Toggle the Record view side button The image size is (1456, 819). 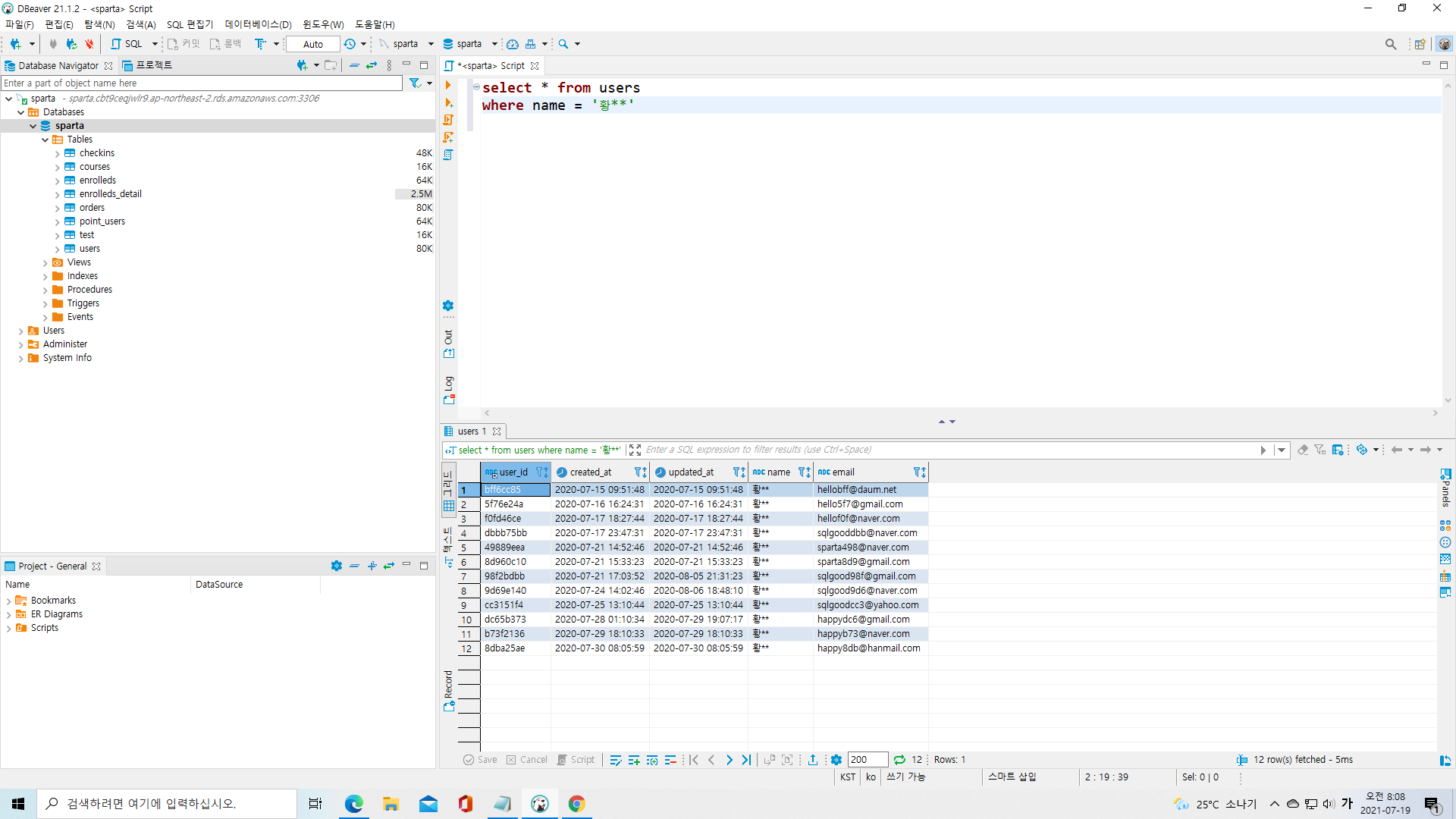point(449,690)
